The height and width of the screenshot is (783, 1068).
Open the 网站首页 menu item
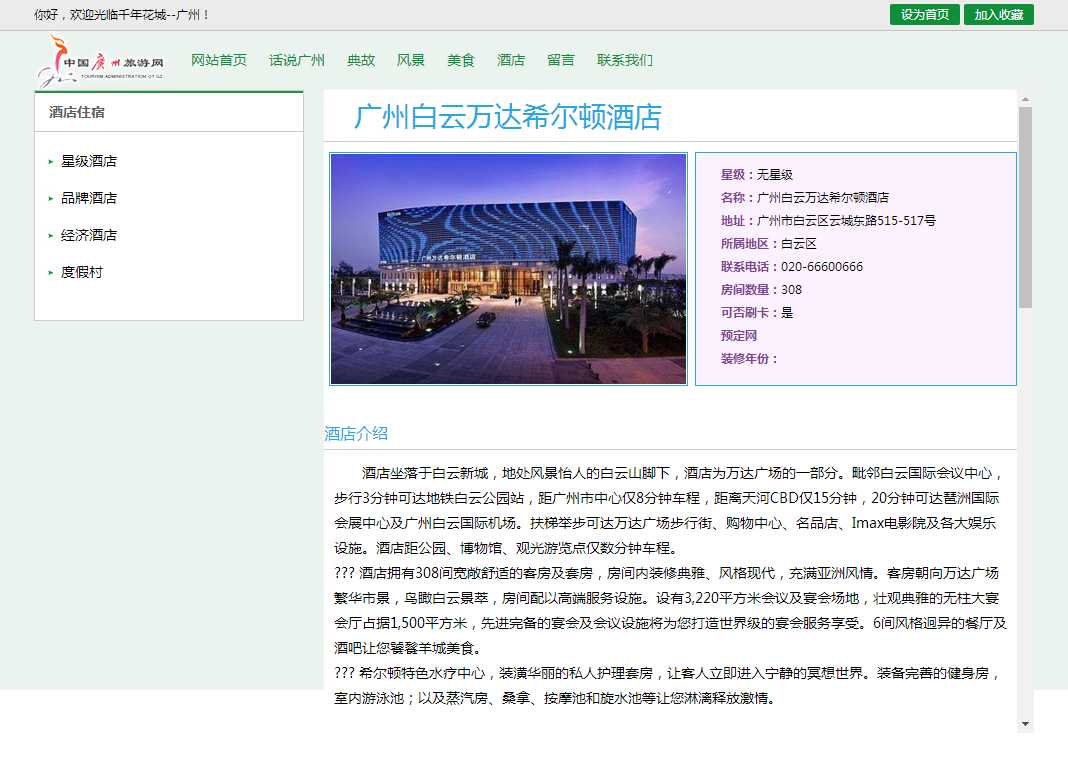(x=219, y=60)
